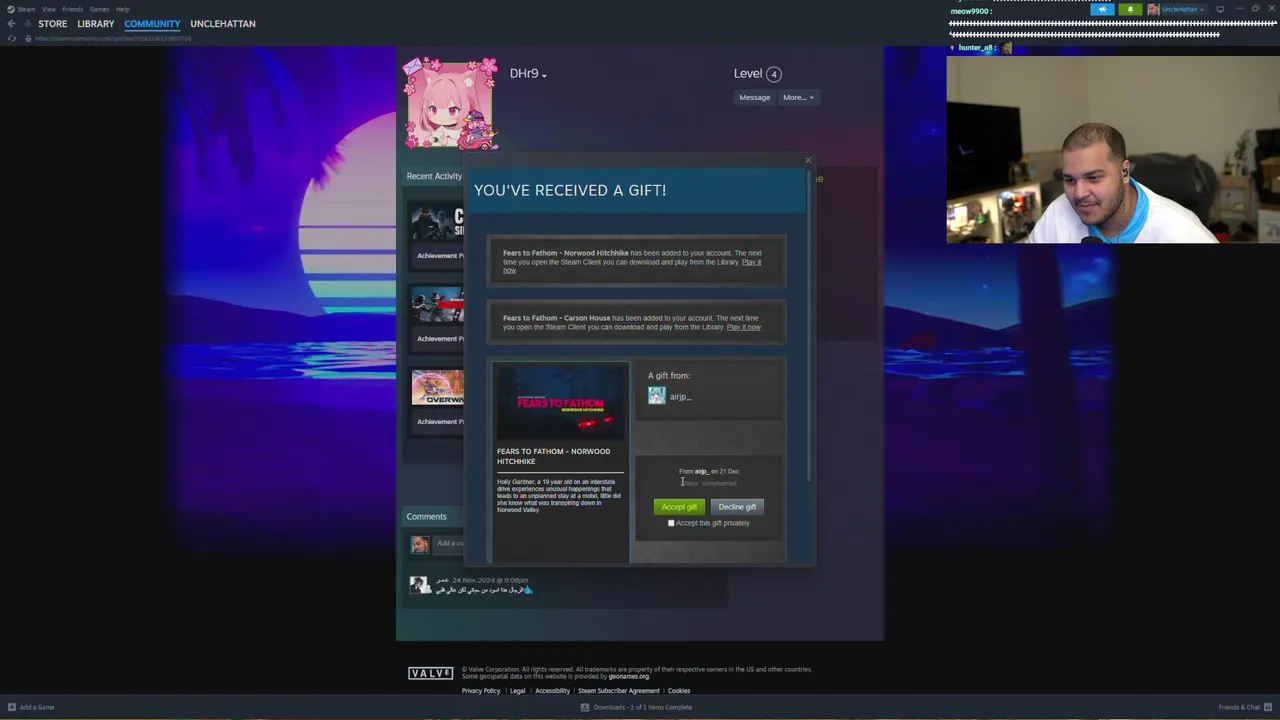
Task: Open the Steam menu
Action: [x=26, y=9]
